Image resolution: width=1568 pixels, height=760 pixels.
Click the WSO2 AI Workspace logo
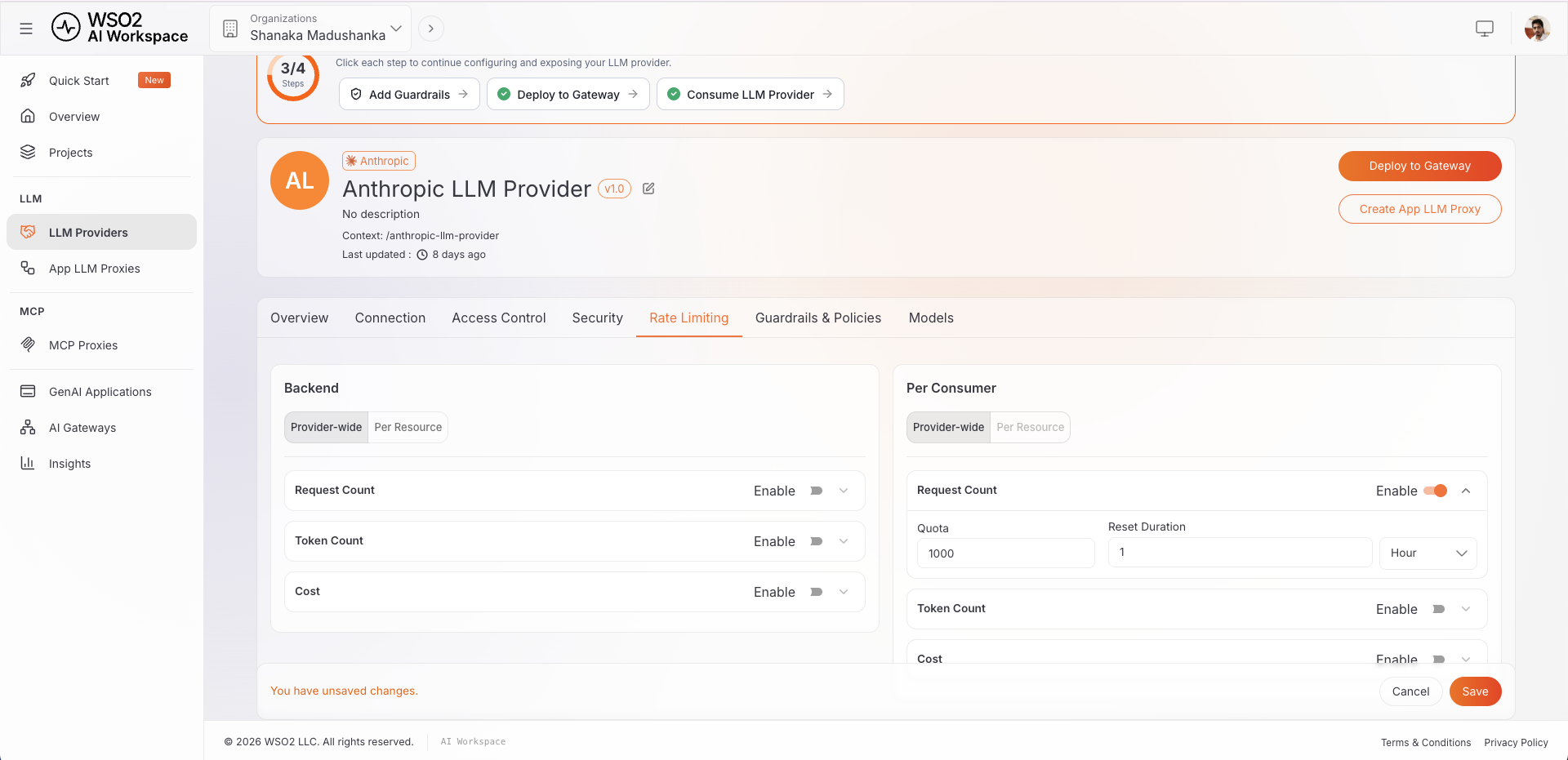[119, 28]
